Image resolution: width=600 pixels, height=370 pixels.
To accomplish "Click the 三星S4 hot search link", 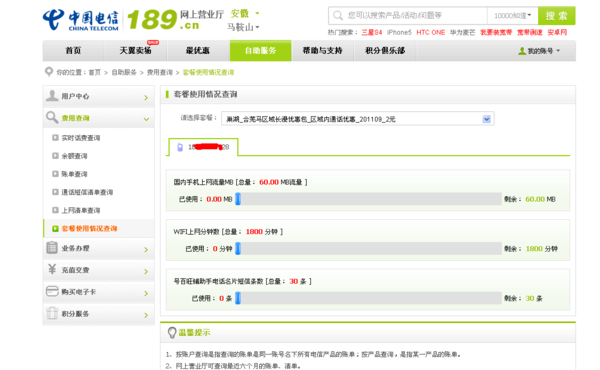I will [x=372, y=33].
